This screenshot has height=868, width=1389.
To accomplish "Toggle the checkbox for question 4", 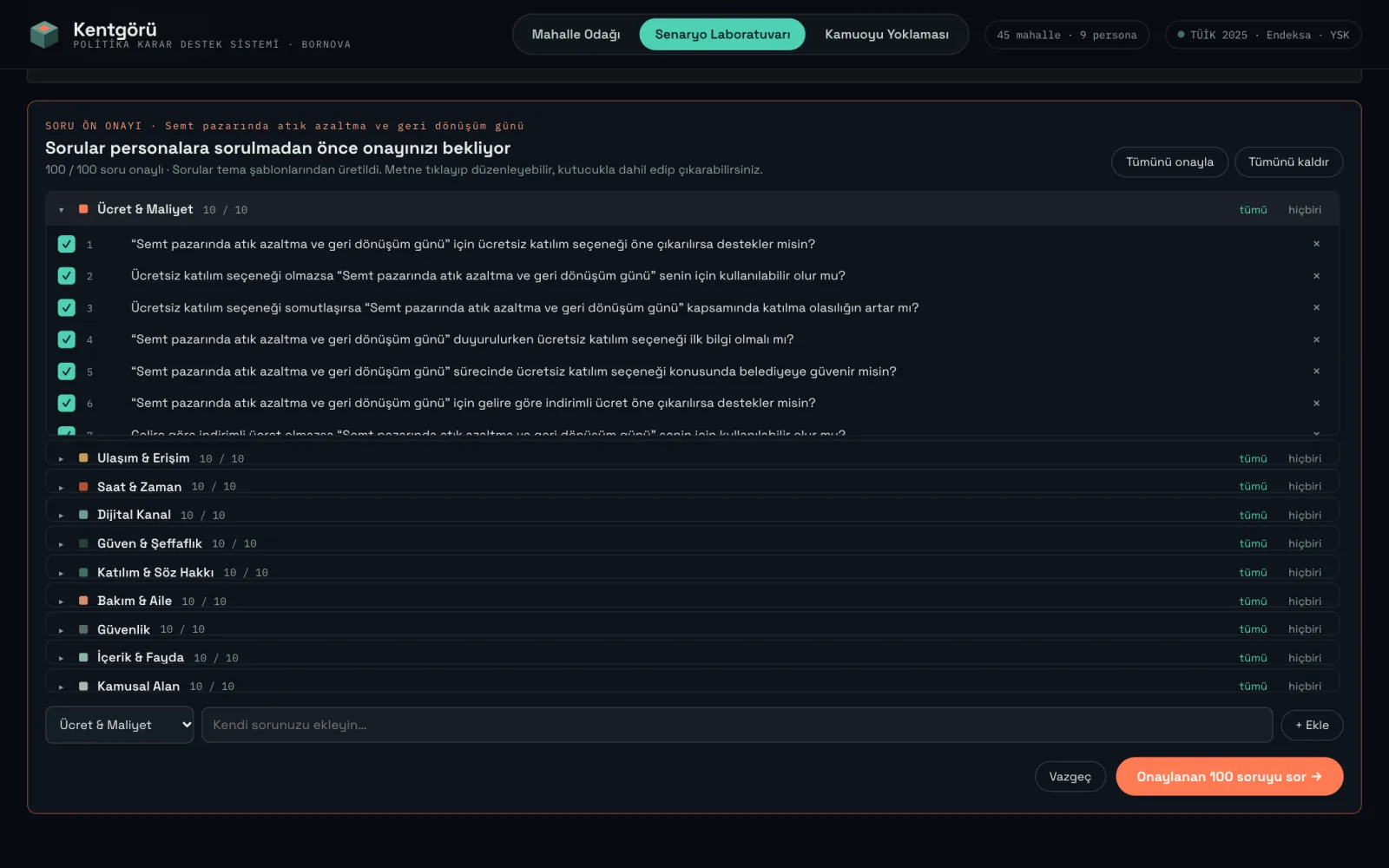I will coord(67,339).
